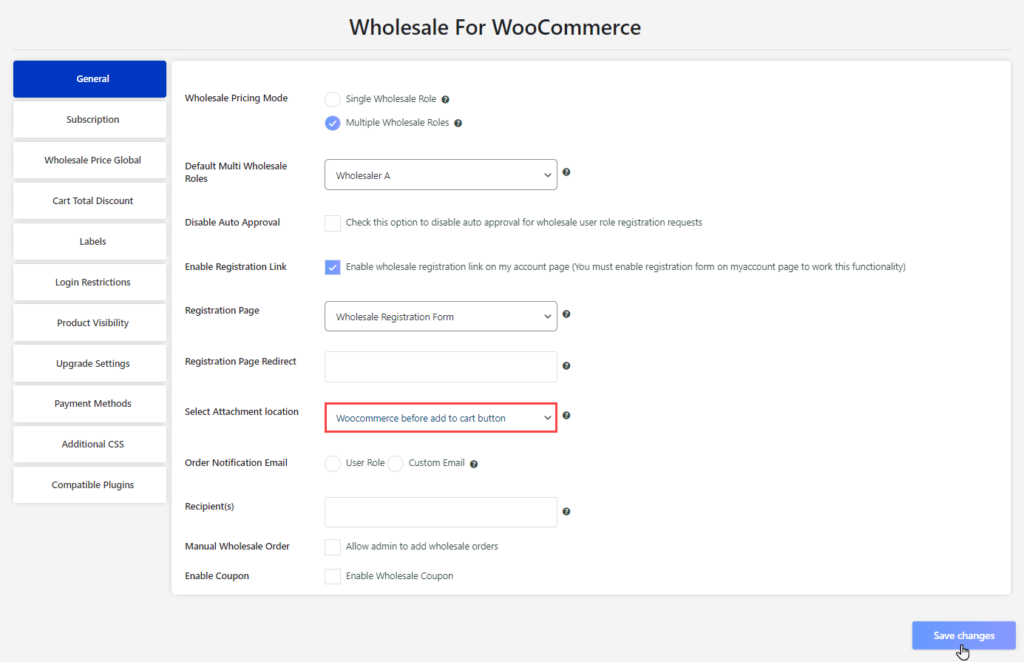Uncheck Enable Registration Link checkbox
Viewport: 1024px width, 662px height.
[332, 267]
